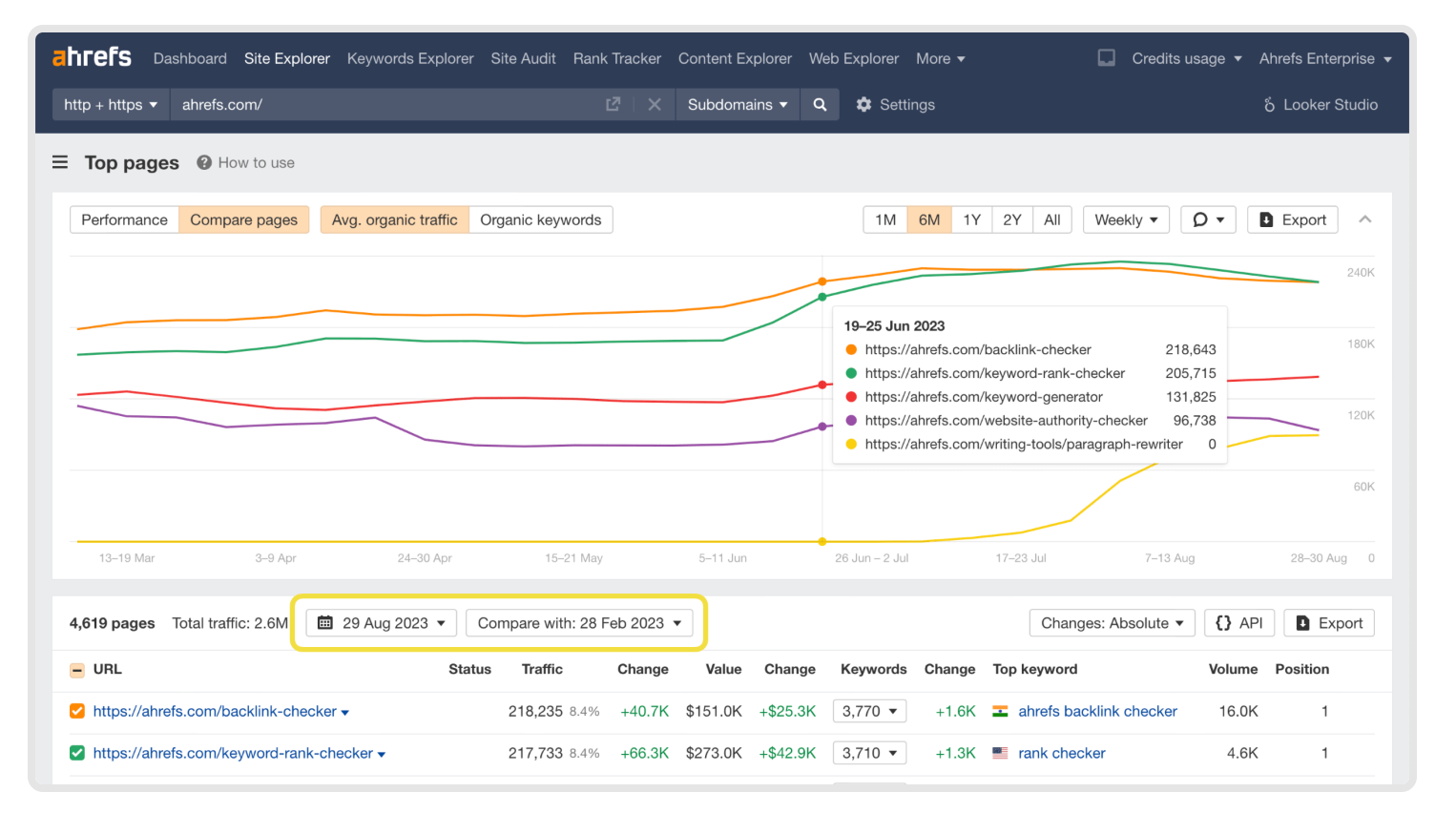Clear the URL field with X icon
1456x813 pixels.
pos(655,104)
